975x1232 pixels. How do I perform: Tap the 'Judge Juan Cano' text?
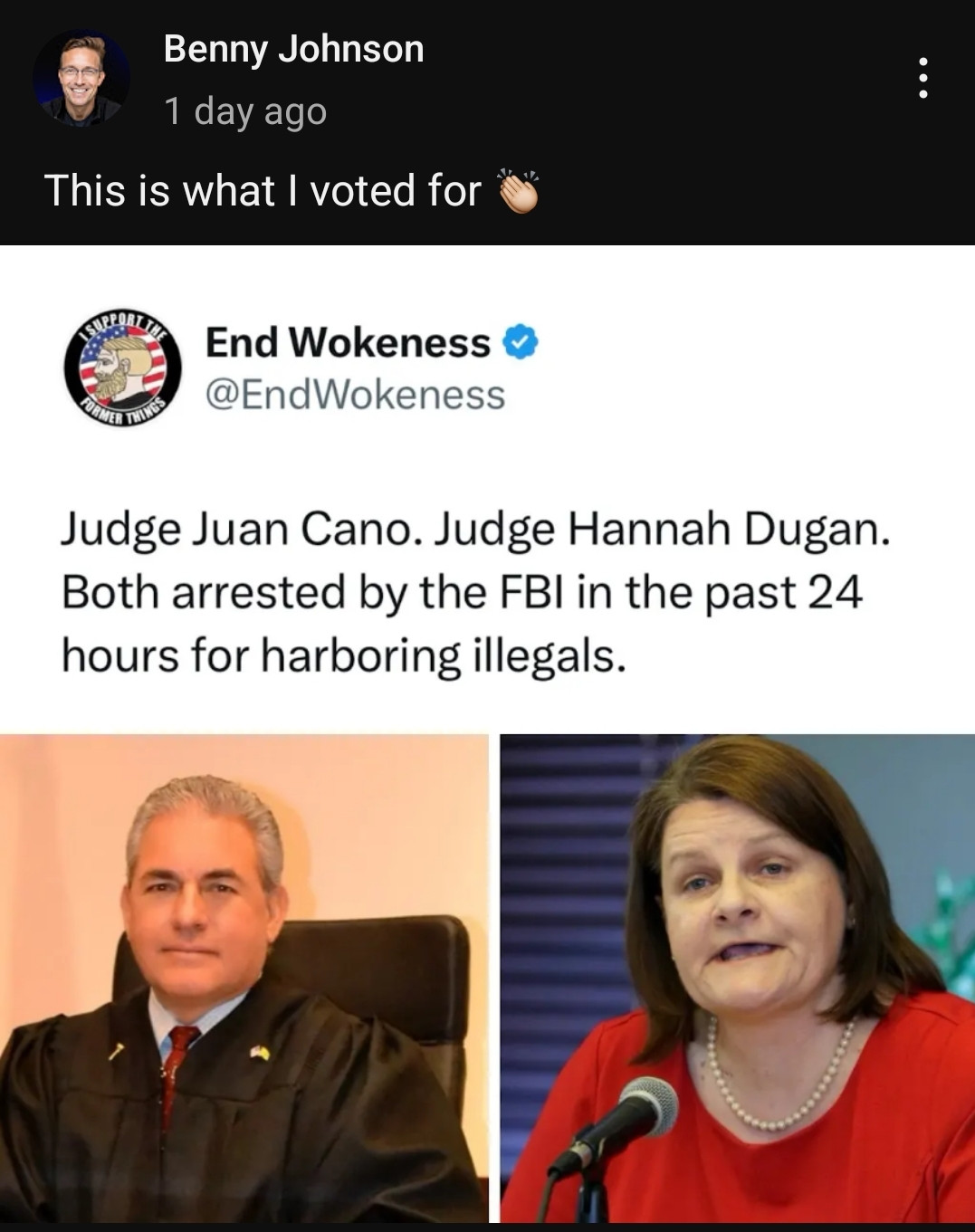click(240, 530)
